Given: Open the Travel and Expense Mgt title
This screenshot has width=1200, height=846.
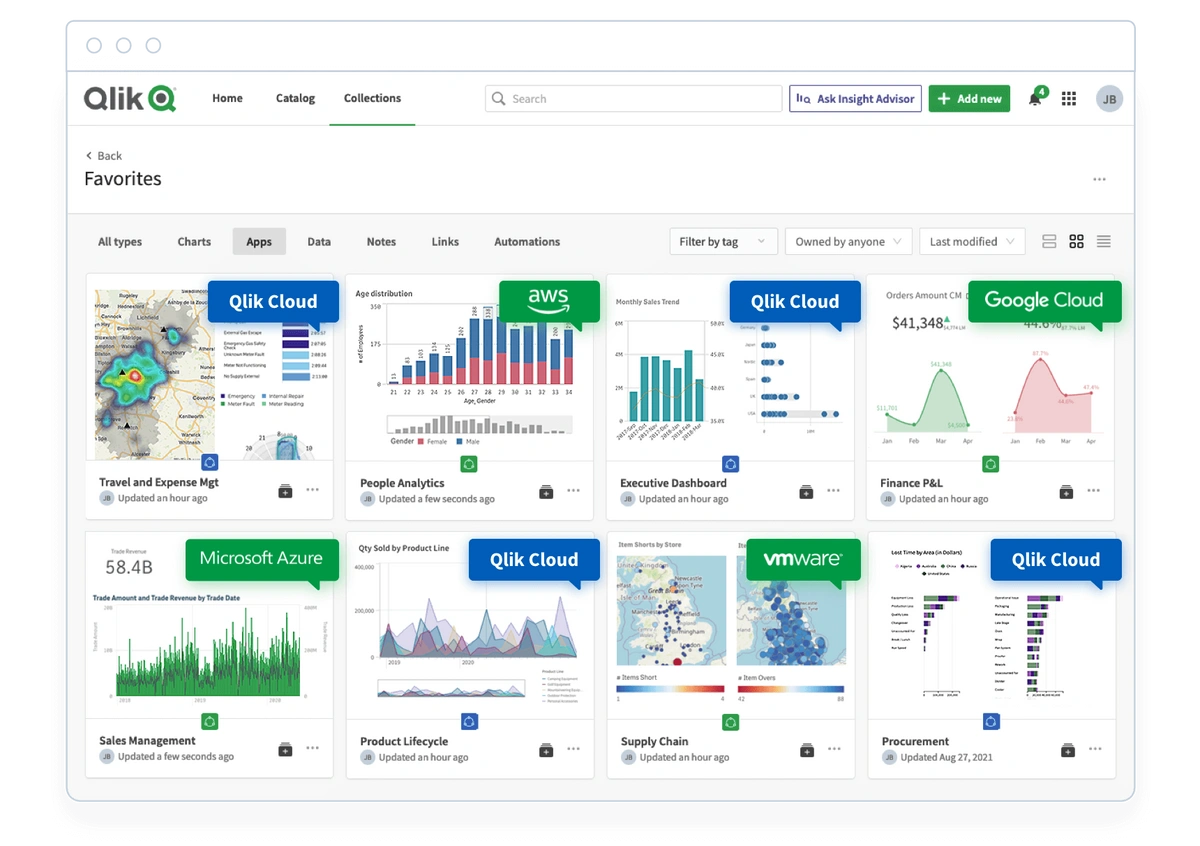Looking at the screenshot, I should coord(159,482).
